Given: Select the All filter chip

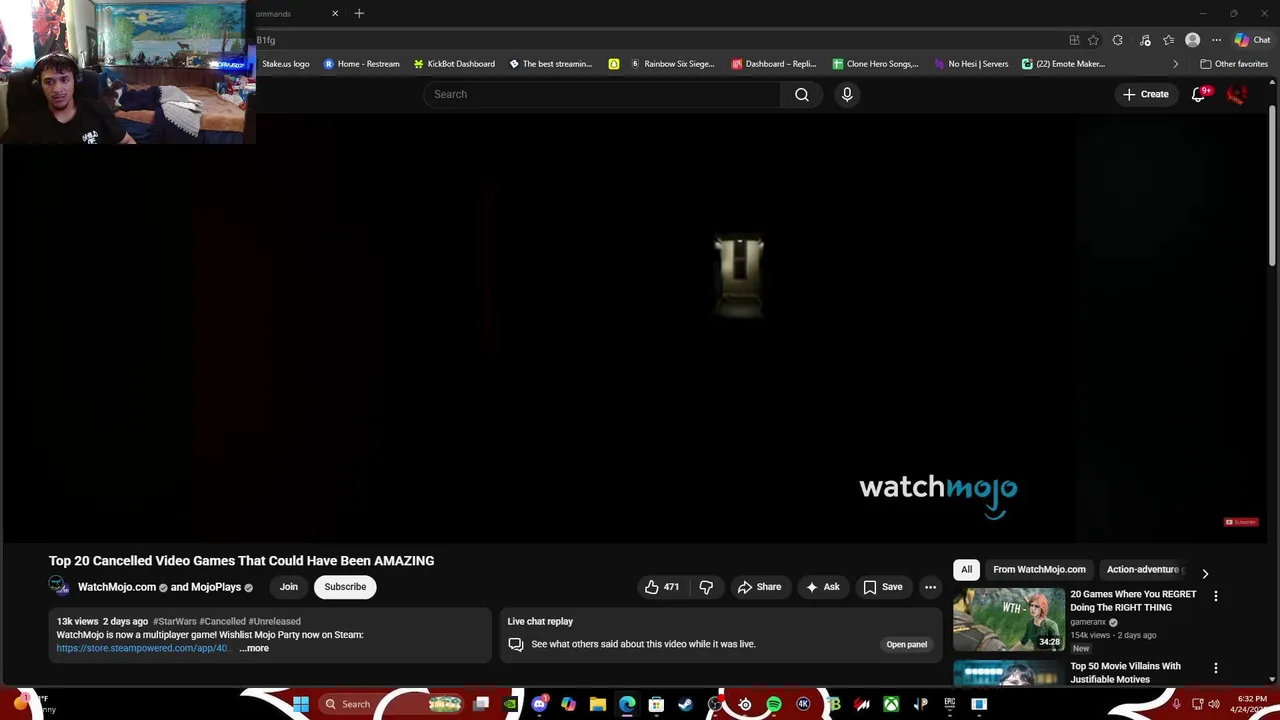Looking at the screenshot, I should pos(966,569).
